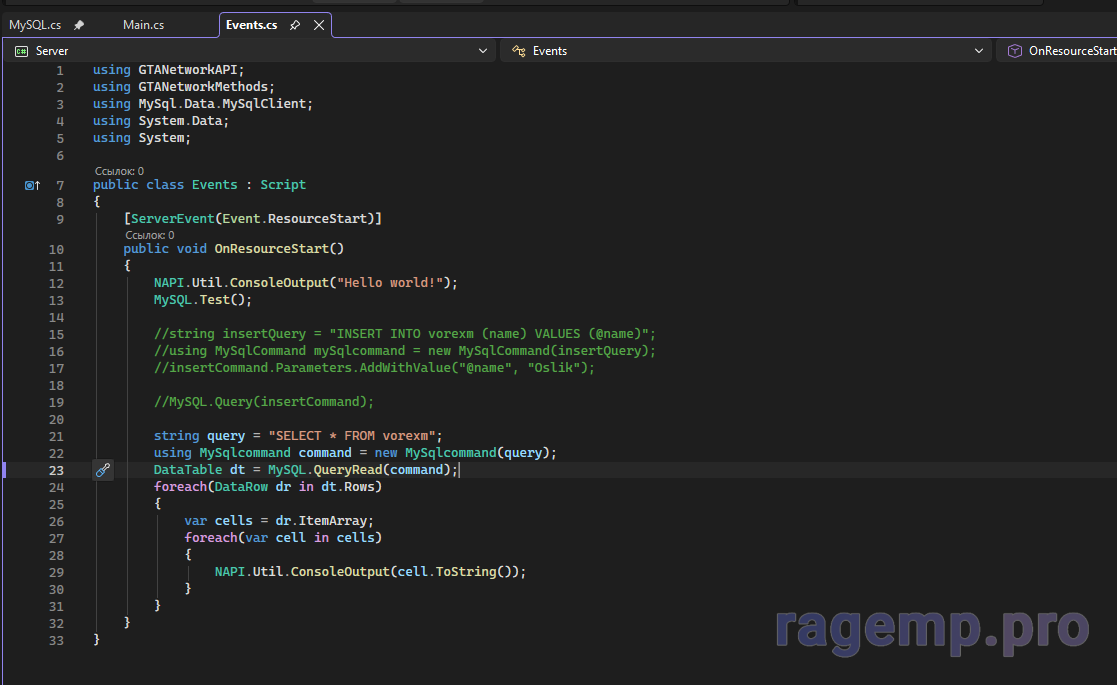Viewport: 1117px width, 685px height.
Task: Switch to the MySQL.cs tab
Action: click(35, 25)
